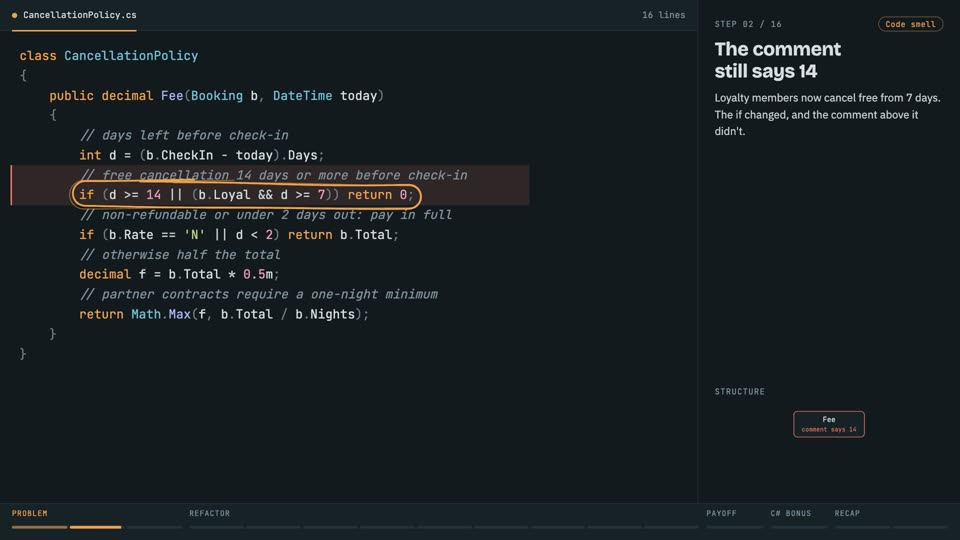The height and width of the screenshot is (540, 960).
Task: Click the 'class CancellationPolicy' line
Action: (x=109, y=56)
